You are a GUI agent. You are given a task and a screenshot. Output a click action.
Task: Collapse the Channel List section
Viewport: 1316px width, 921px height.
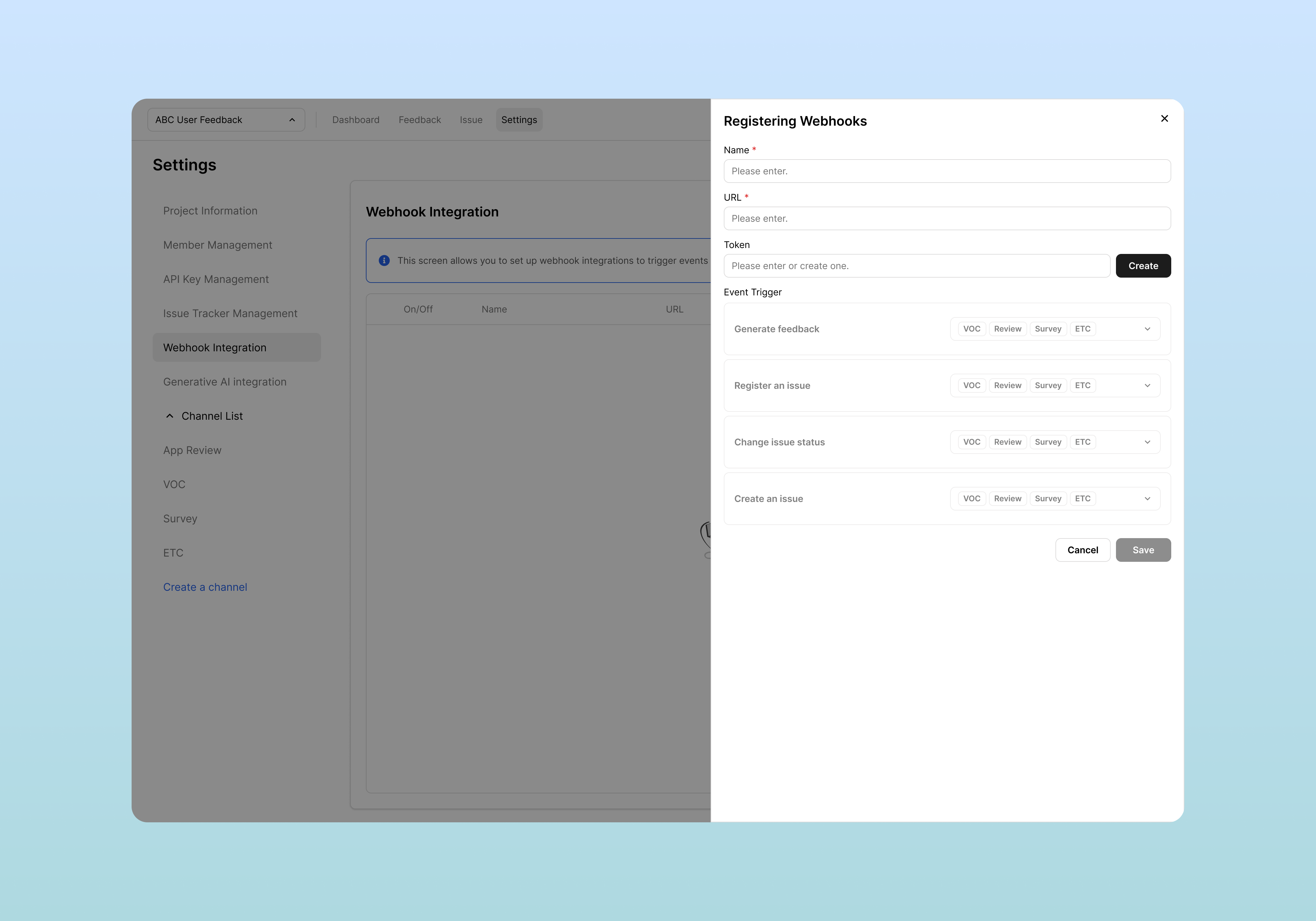170,415
